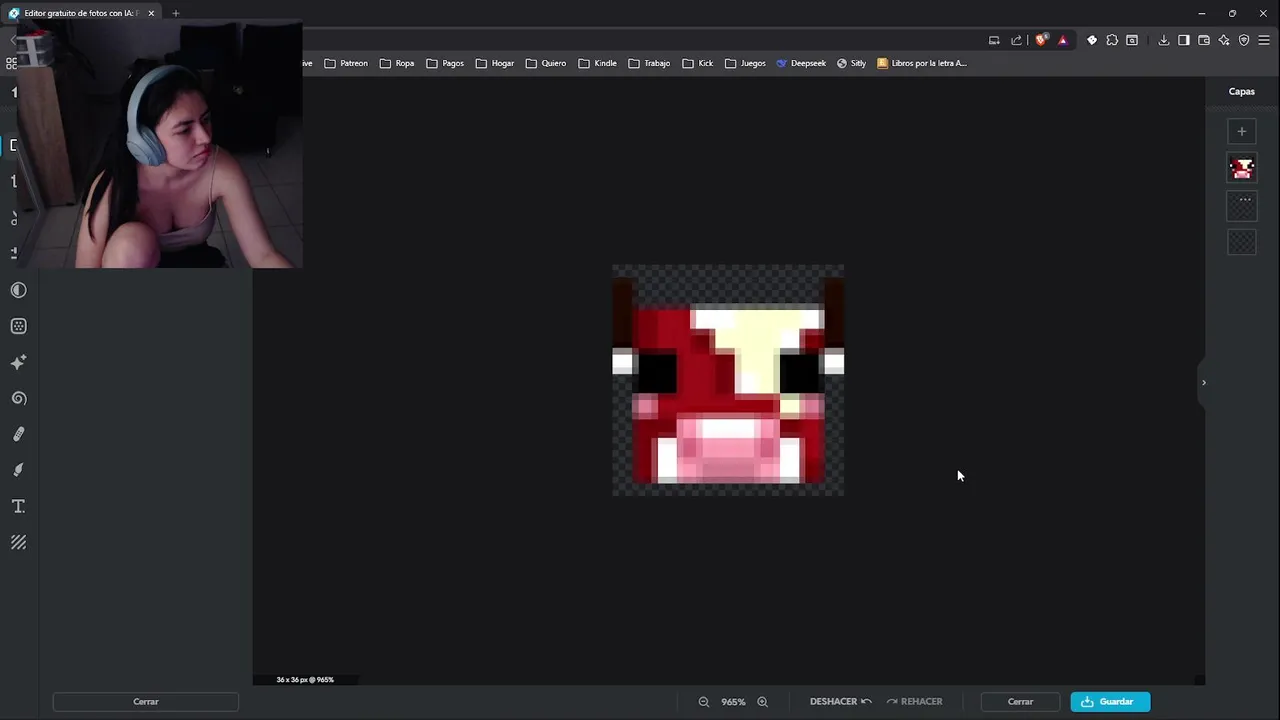
Task: Open the Deepseek bookmark
Action: pos(801,63)
